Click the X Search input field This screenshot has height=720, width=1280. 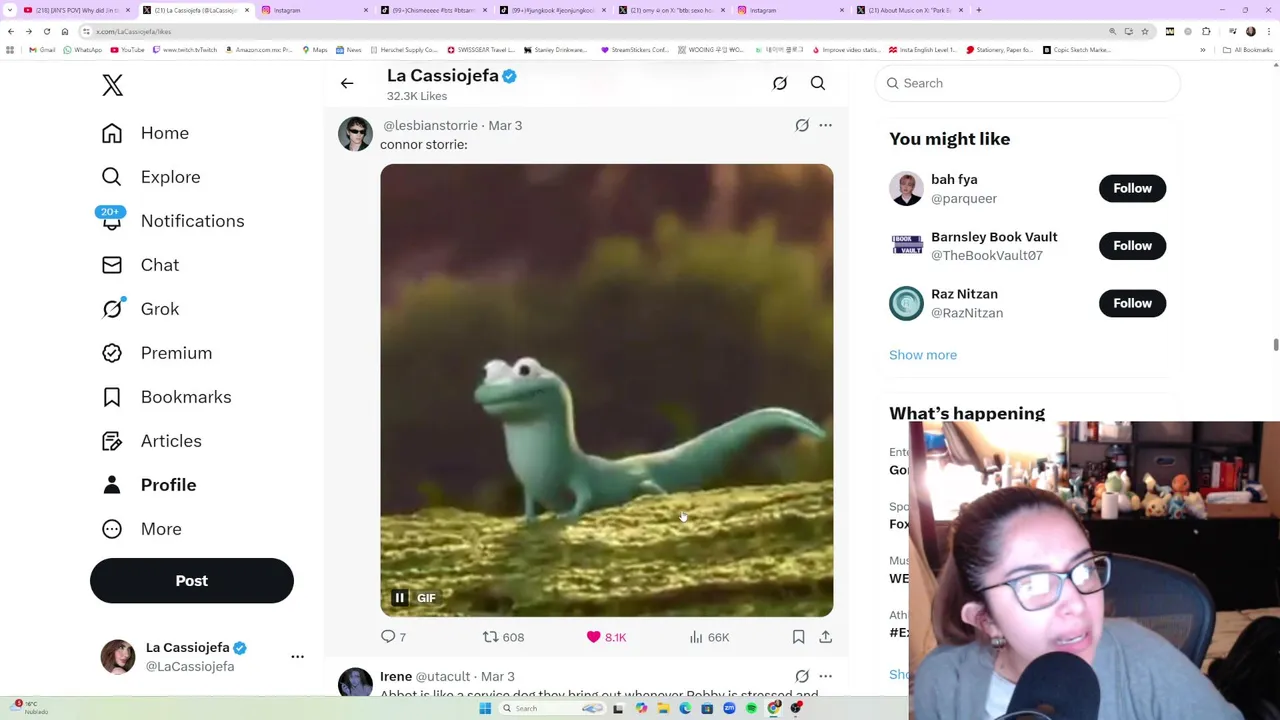pyautogui.click(x=1028, y=84)
